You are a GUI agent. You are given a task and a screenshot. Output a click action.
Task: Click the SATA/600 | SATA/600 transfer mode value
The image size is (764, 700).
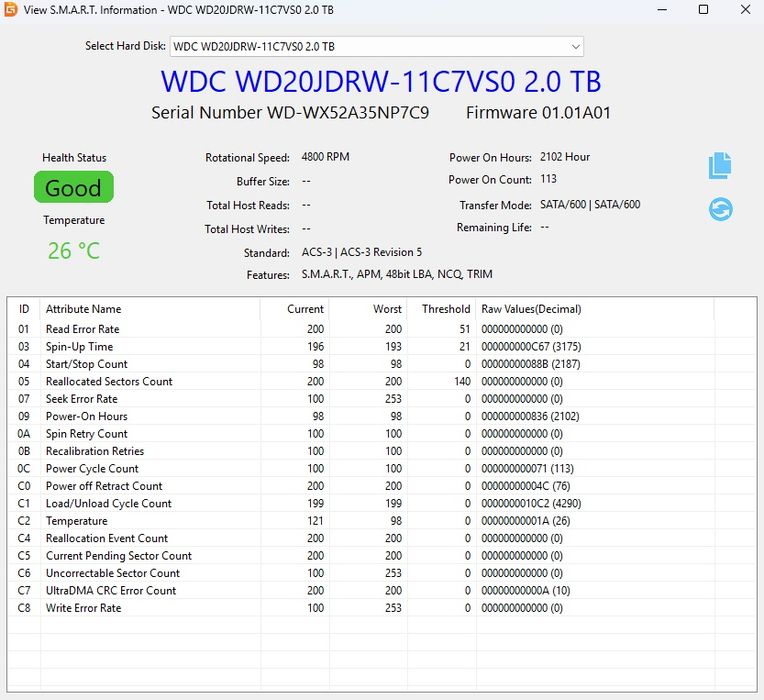pyautogui.click(x=590, y=205)
